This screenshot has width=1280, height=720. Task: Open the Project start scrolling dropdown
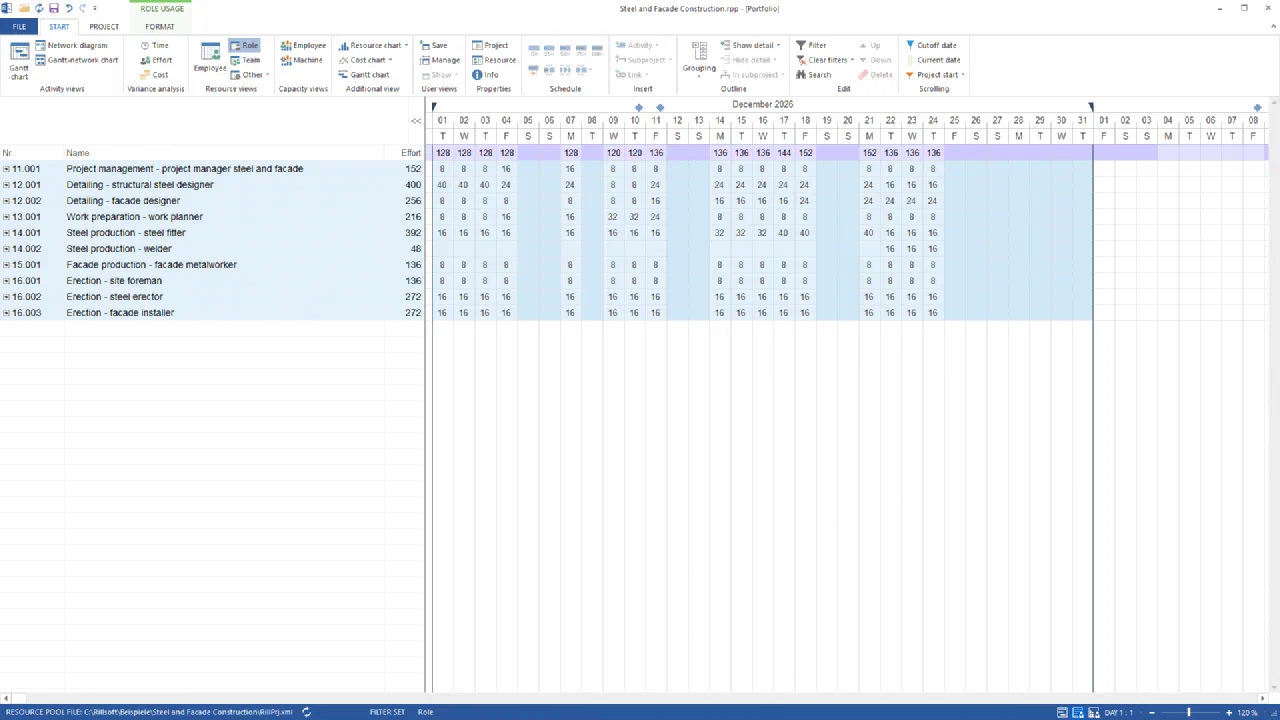pos(934,75)
